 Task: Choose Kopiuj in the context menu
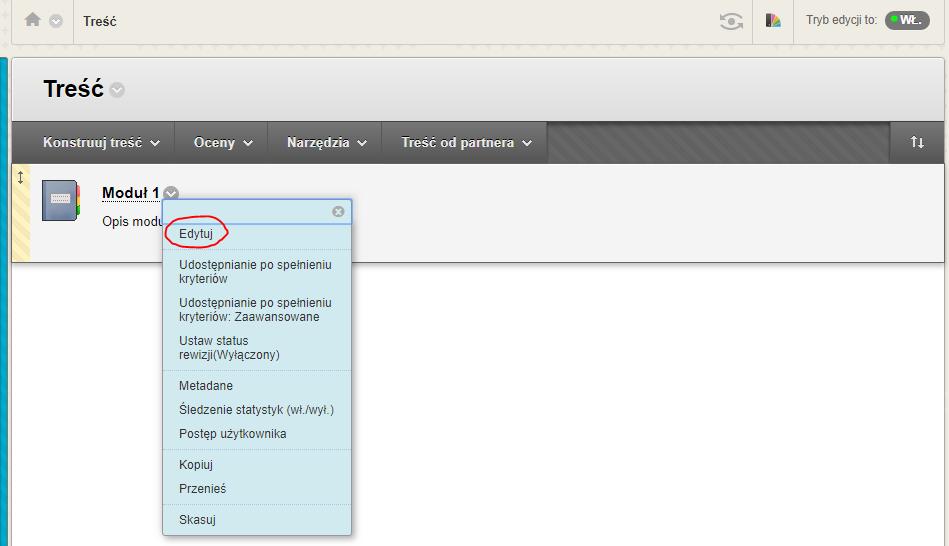click(x=196, y=465)
